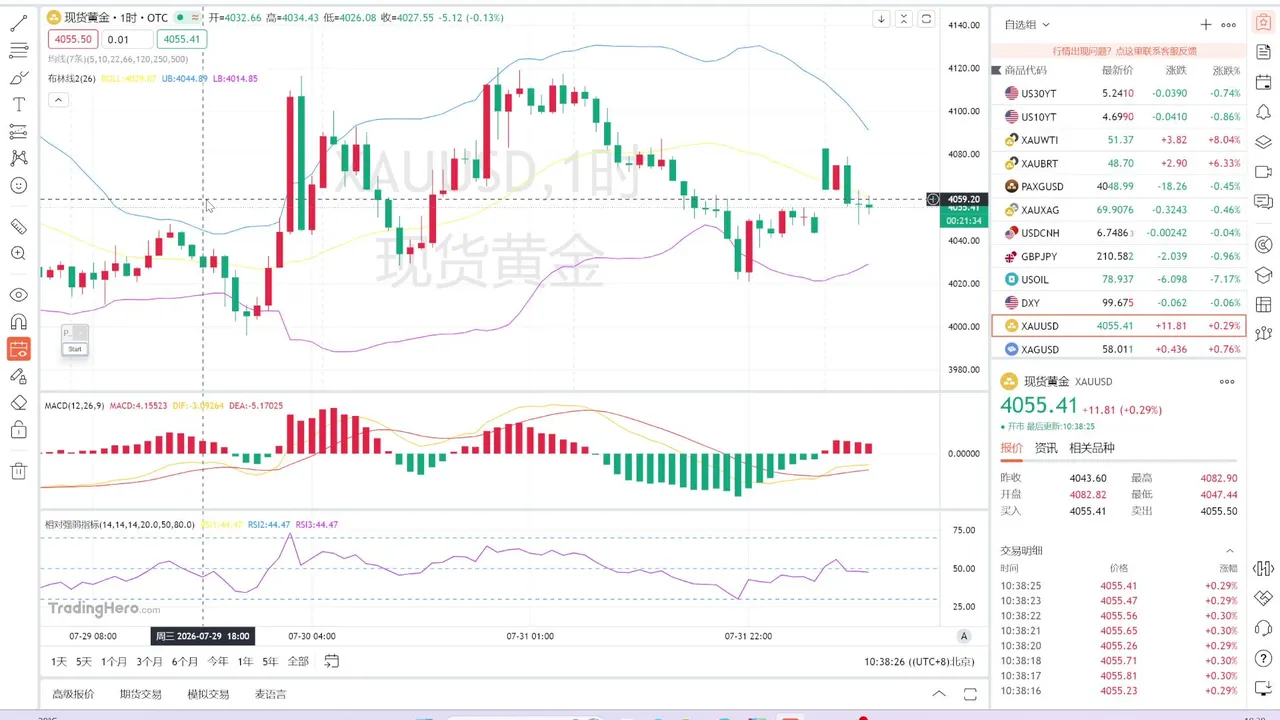
Task: Open watchlist more options menu
Action: [x=1229, y=24]
